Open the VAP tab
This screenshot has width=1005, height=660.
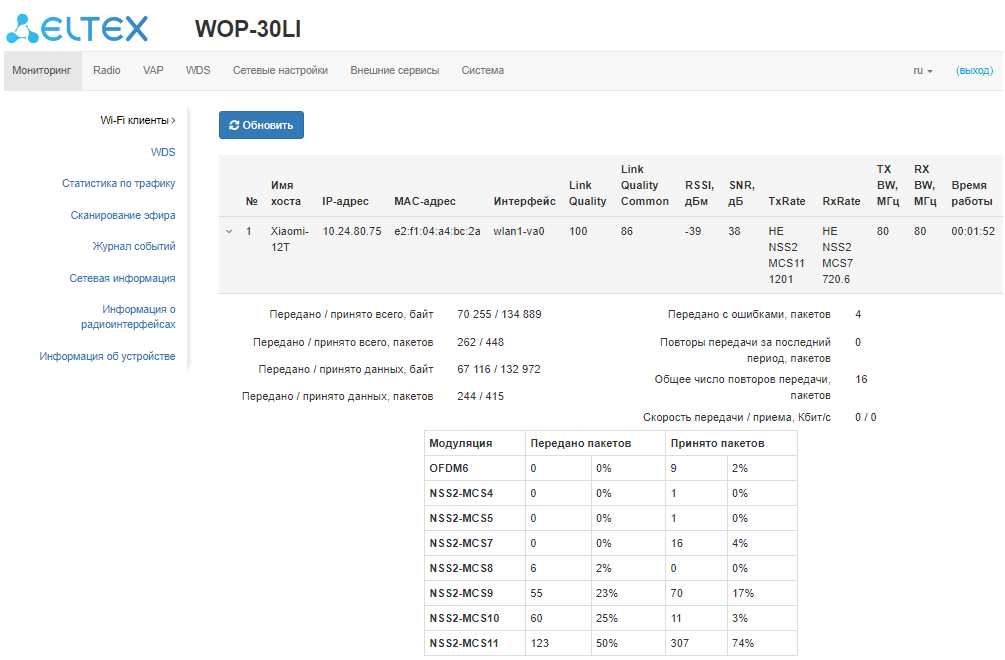pyautogui.click(x=153, y=71)
